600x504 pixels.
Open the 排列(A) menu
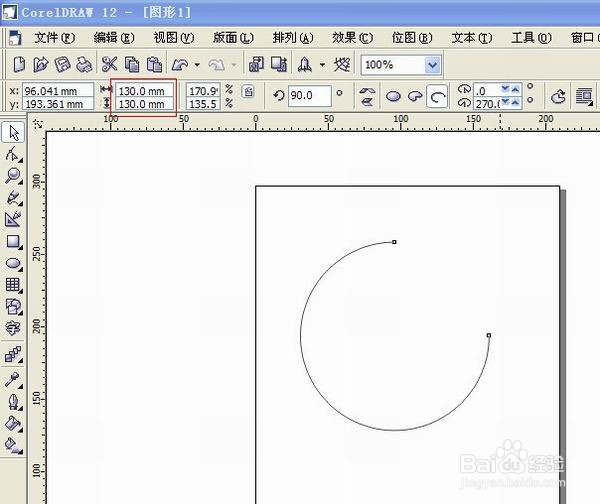(x=293, y=38)
